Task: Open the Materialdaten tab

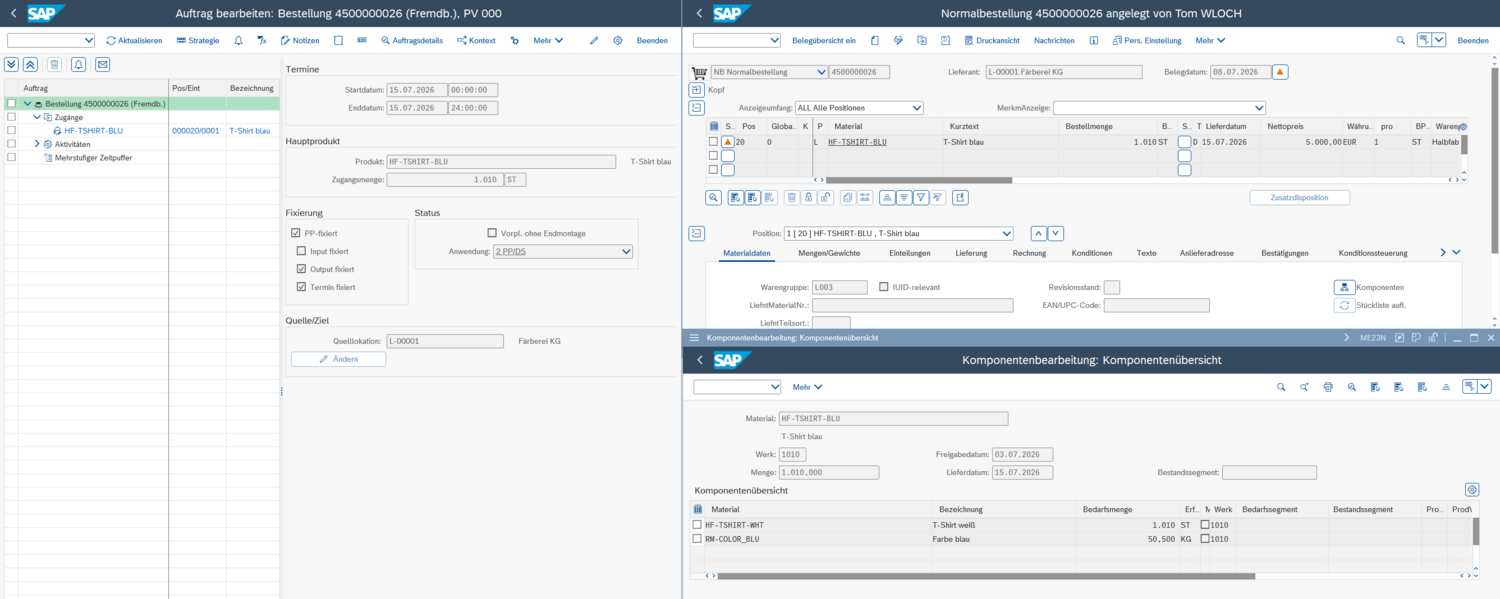Action: tap(745, 253)
